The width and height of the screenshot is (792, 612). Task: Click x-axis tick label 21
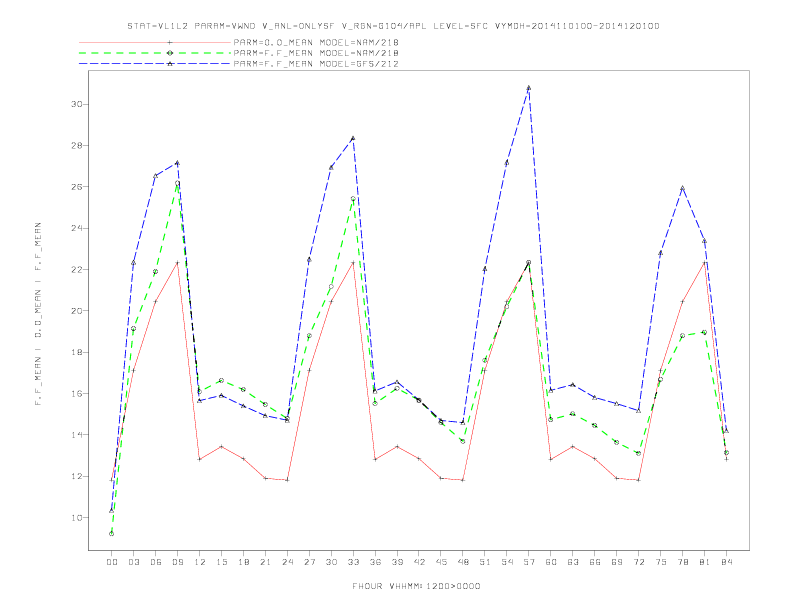265,562
